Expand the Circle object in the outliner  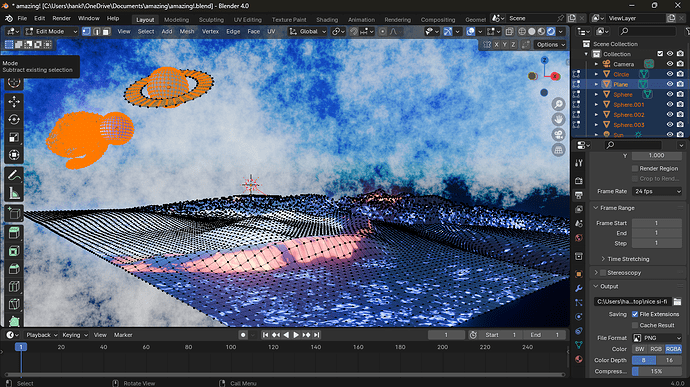[x=597, y=74]
